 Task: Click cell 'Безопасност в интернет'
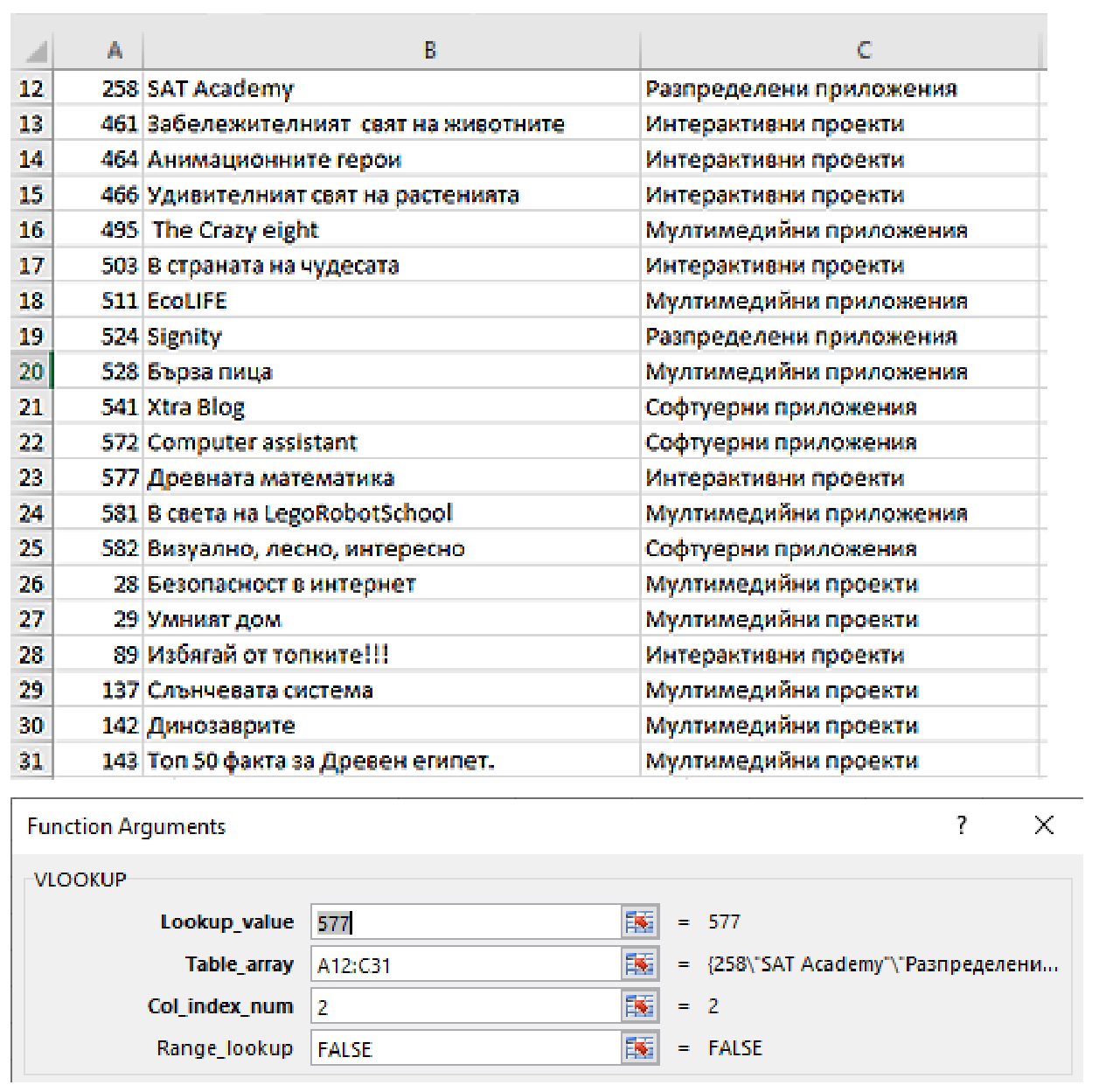point(392,584)
